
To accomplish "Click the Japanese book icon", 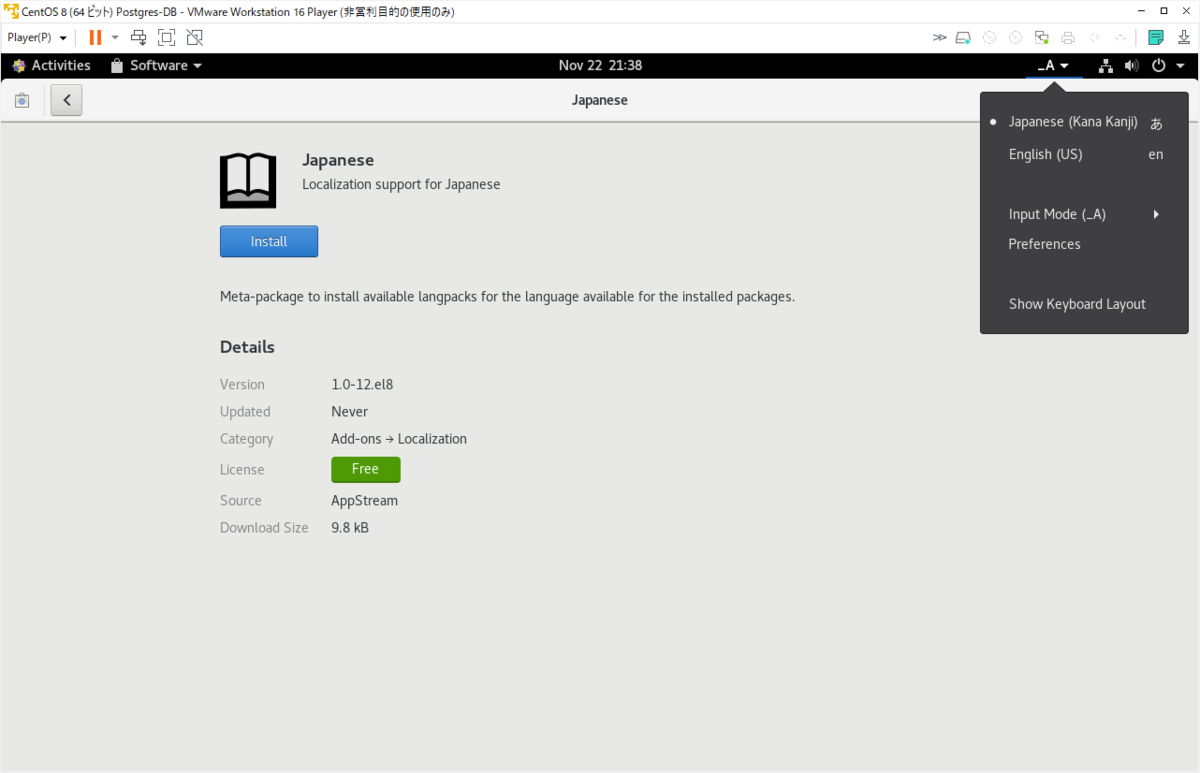I will (x=248, y=180).
